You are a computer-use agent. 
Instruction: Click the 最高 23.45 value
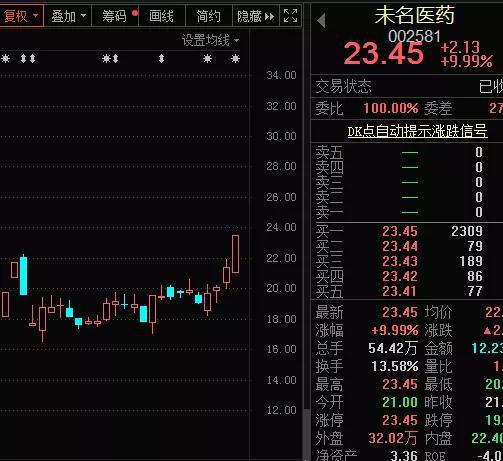pyautogui.click(x=400, y=384)
